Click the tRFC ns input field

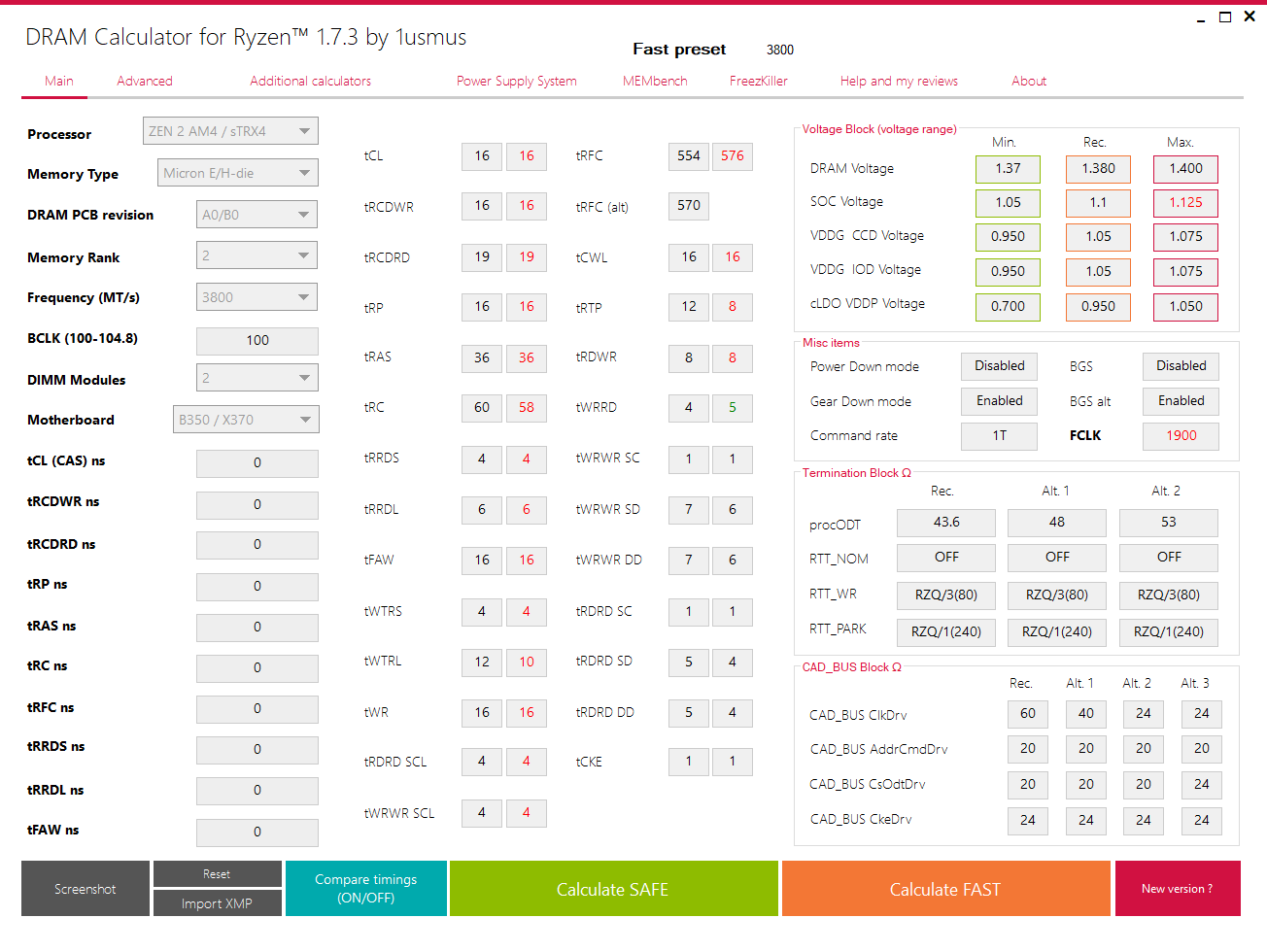tap(257, 709)
